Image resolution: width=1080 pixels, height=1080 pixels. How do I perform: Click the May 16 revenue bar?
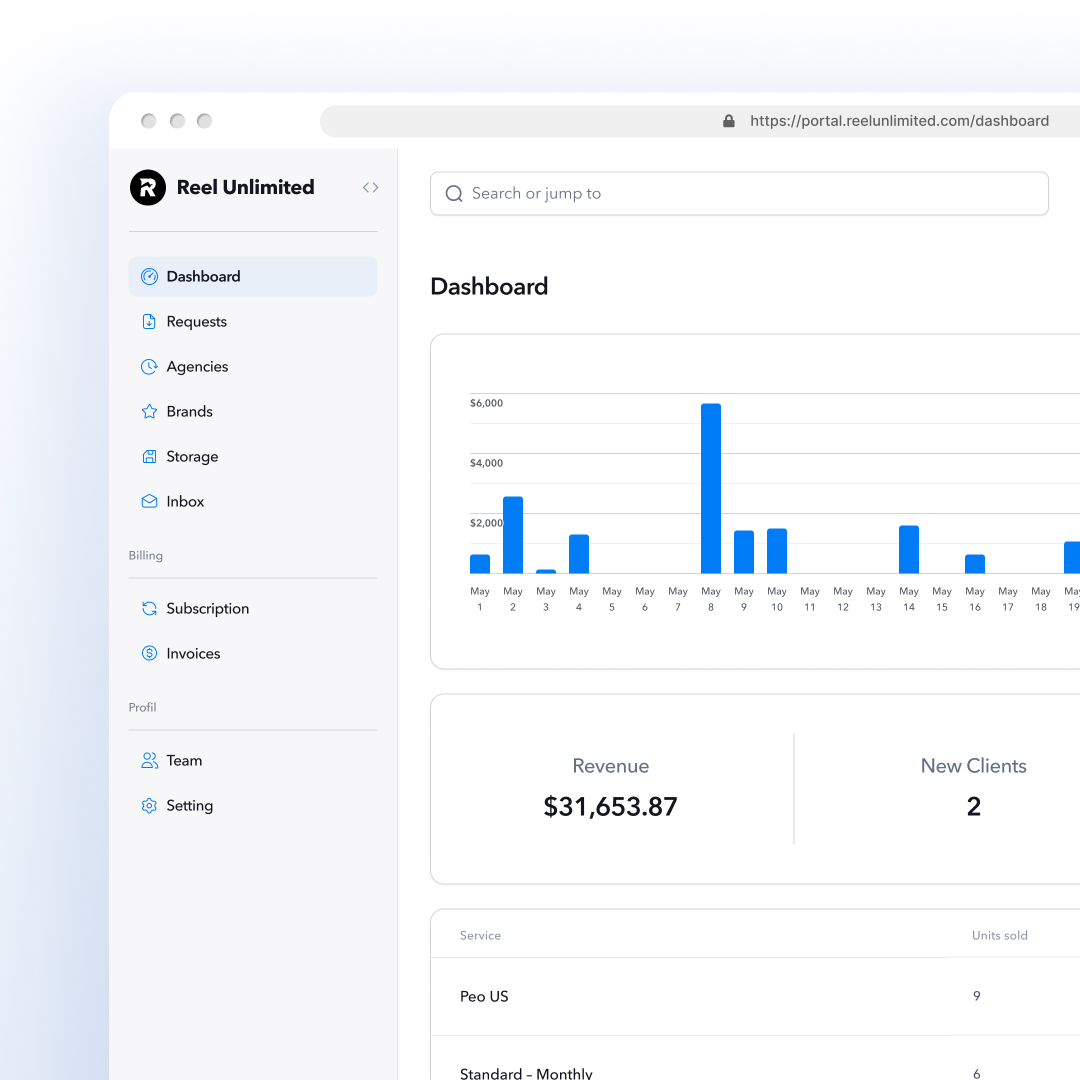pos(975,564)
